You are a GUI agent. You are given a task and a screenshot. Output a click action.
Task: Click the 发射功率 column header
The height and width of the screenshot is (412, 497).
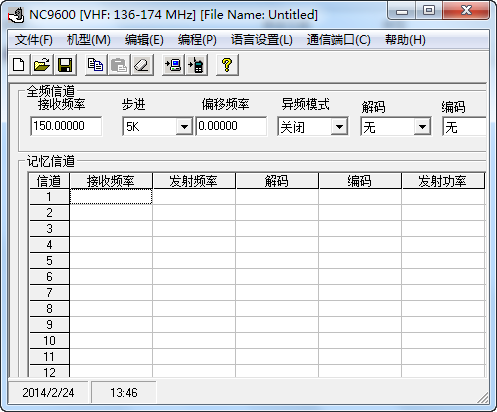pyautogui.click(x=443, y=181)
